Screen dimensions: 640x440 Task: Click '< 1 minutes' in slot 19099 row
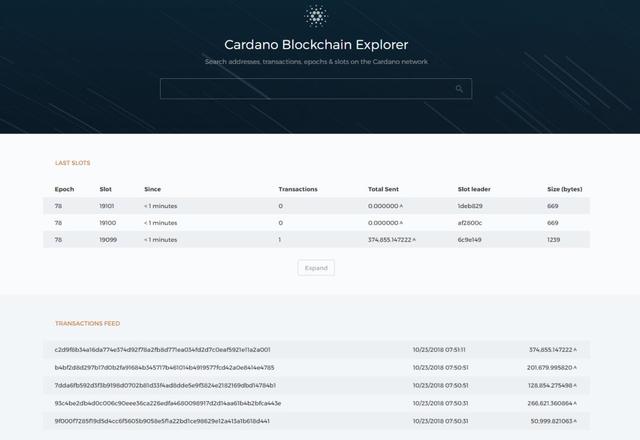[160, 240]
